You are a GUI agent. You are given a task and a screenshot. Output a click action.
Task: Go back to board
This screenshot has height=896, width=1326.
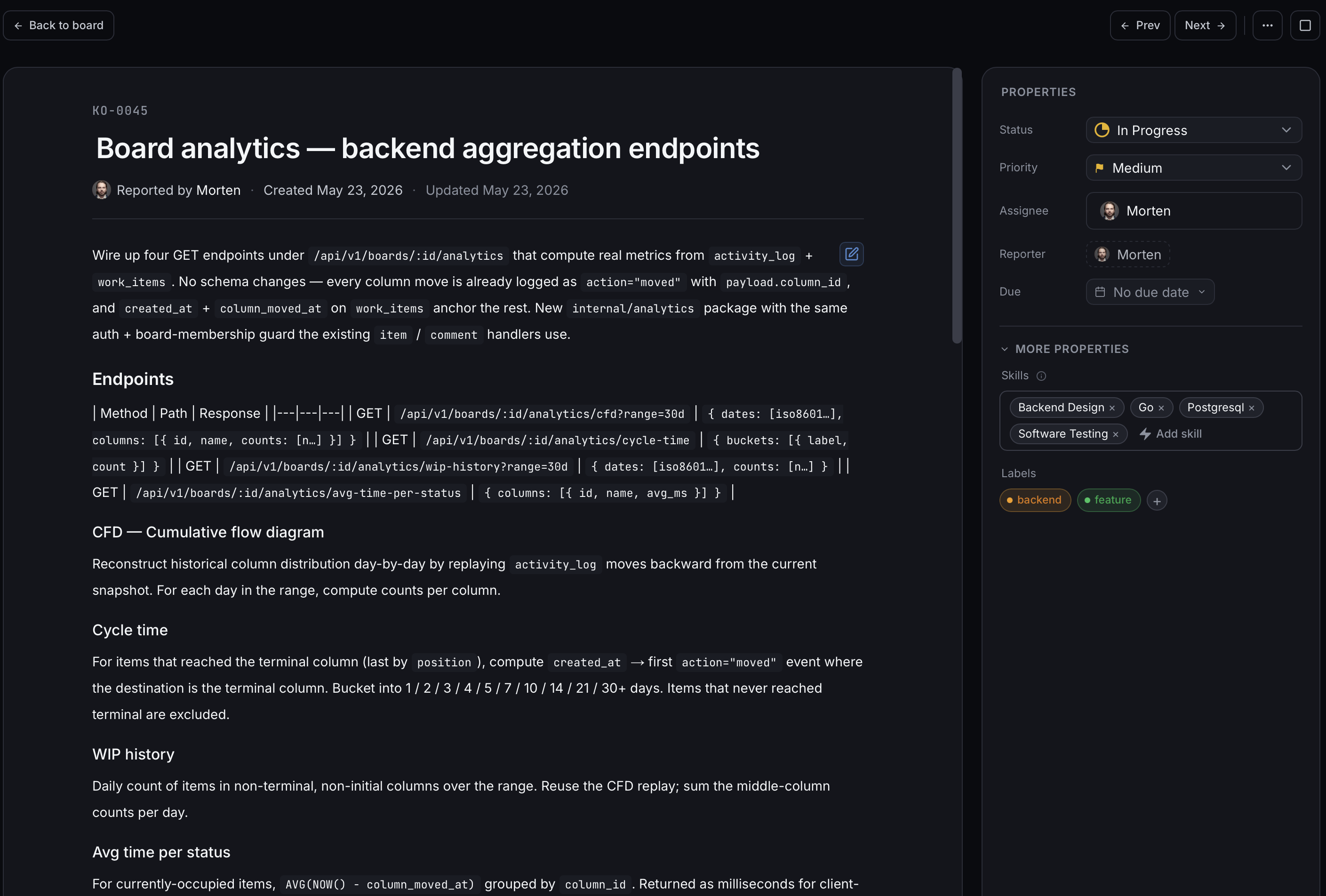point(59,25)
